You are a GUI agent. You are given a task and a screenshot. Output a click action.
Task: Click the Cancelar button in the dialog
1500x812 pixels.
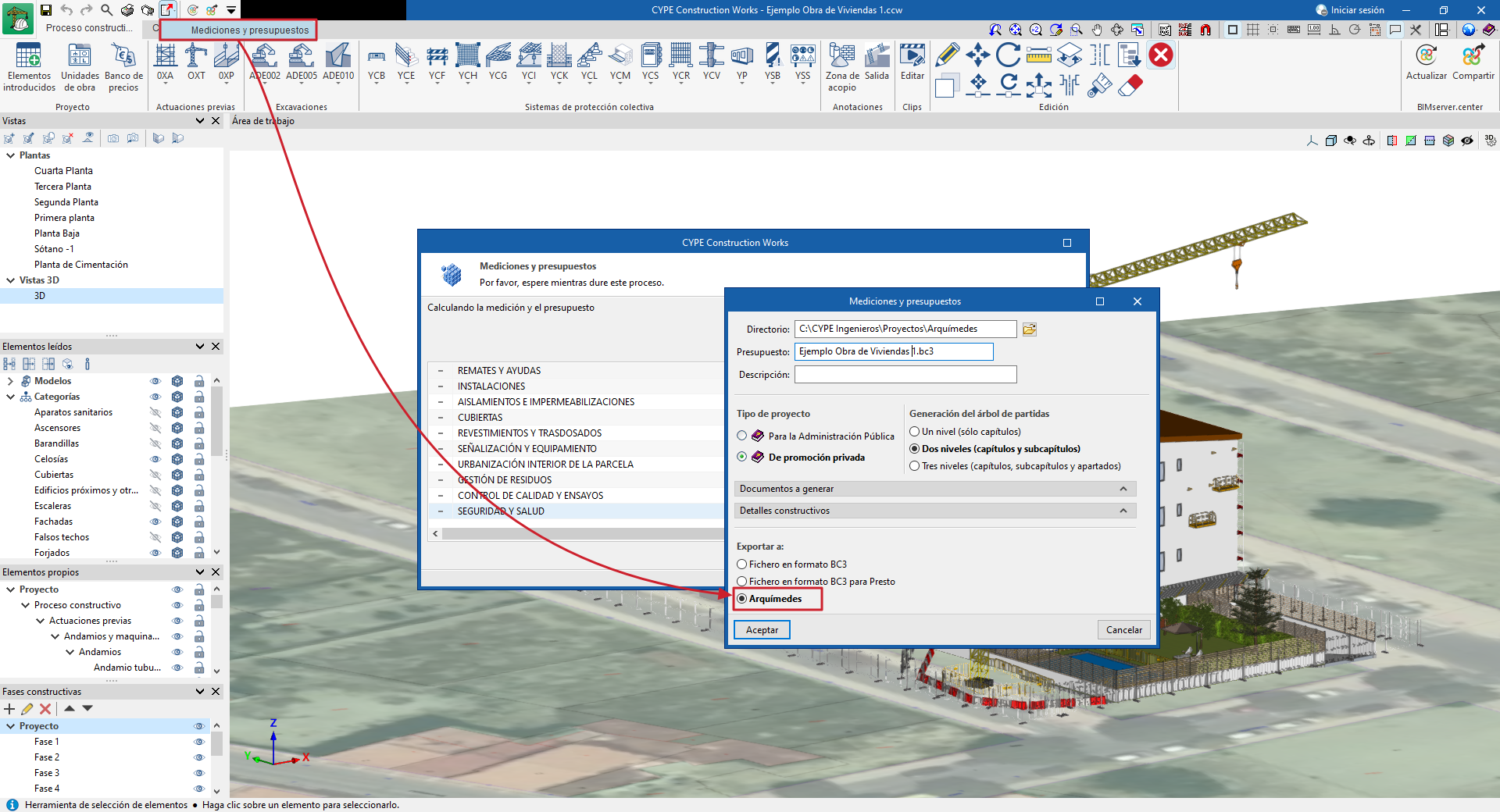pos(1123,630)
